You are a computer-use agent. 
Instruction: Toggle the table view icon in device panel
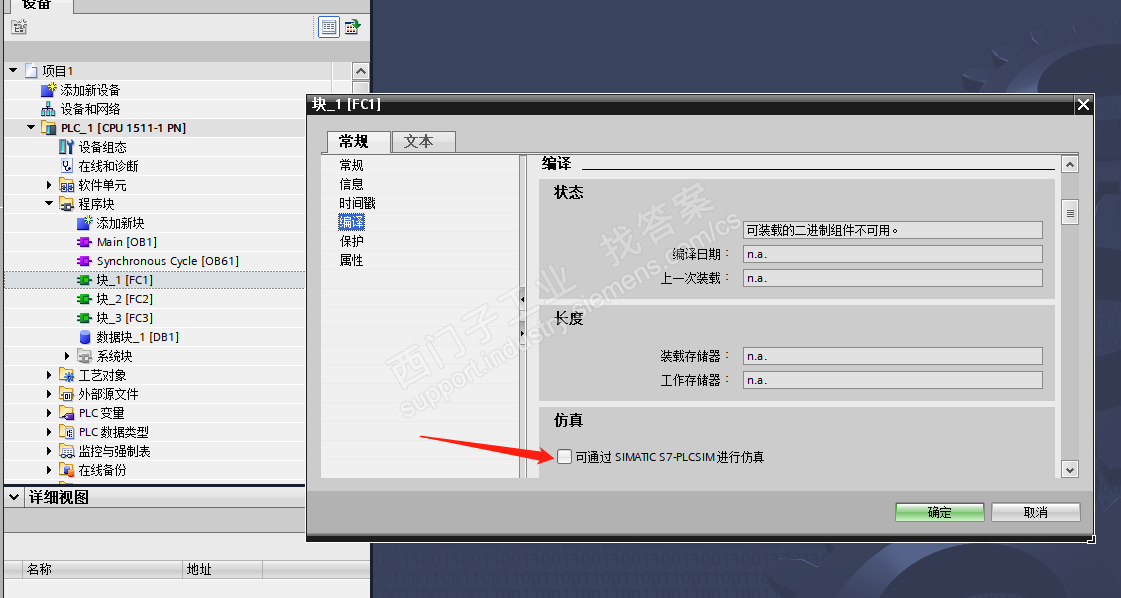point(329,27)
